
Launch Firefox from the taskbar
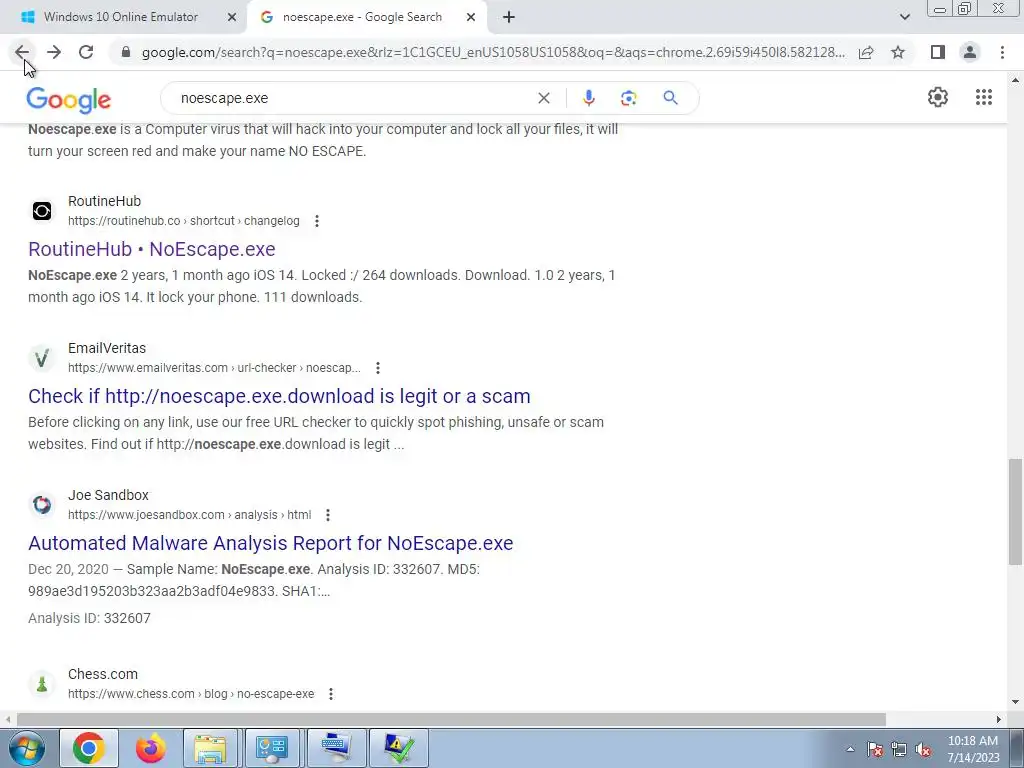tap(151, 748)
